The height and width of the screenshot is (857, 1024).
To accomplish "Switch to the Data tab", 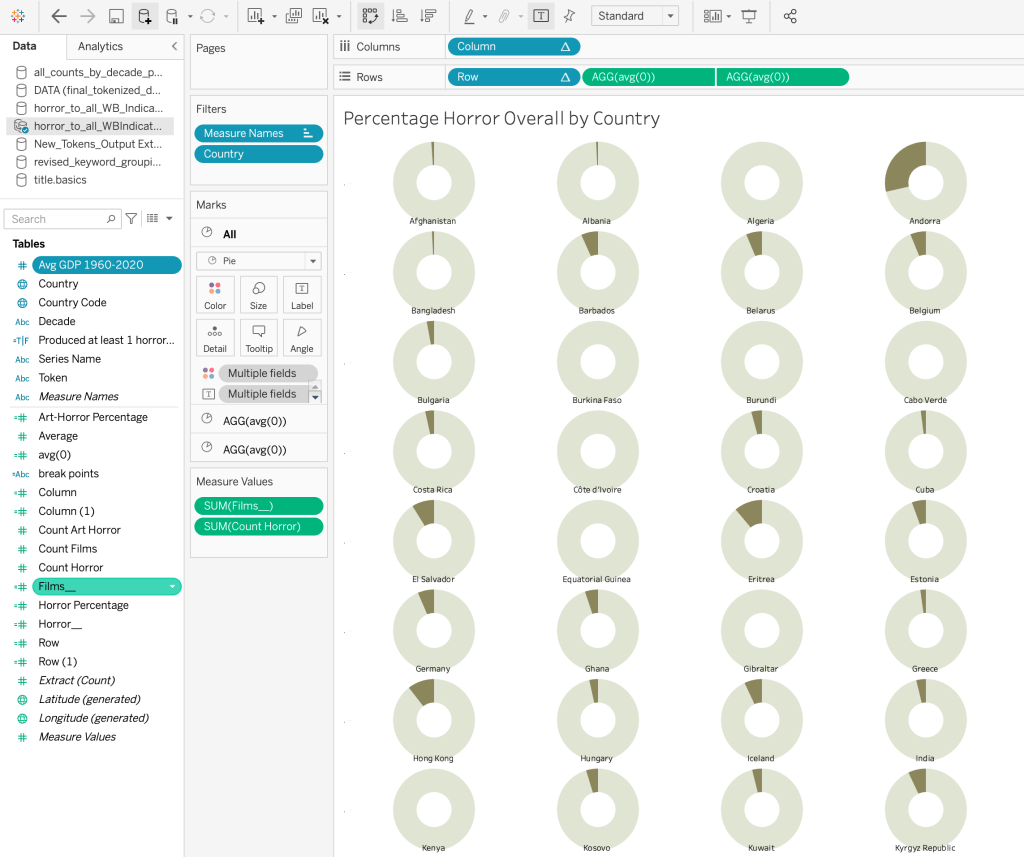I will point(25,47).
